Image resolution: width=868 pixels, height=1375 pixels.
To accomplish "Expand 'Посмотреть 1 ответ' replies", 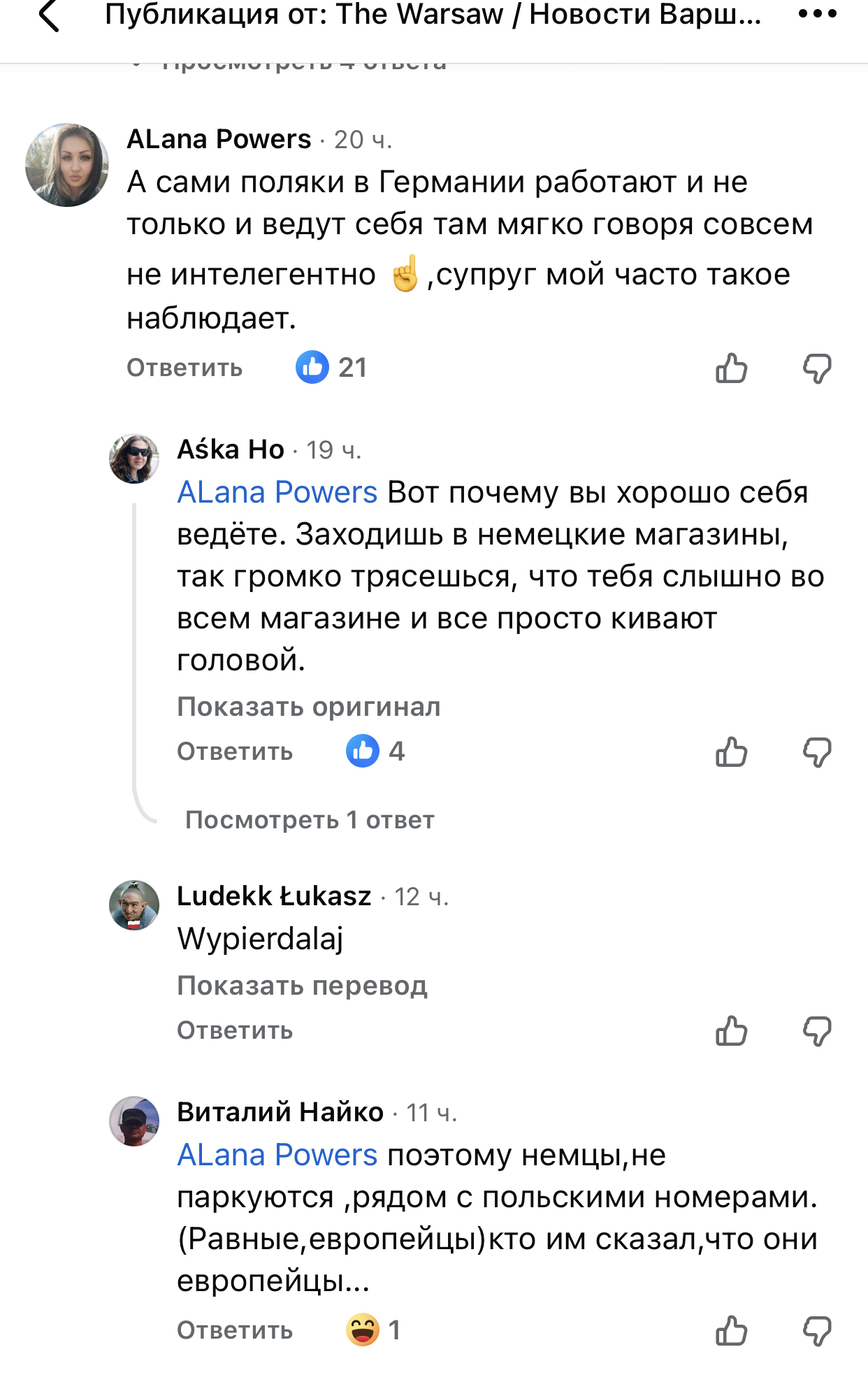I will pos(310,819).
